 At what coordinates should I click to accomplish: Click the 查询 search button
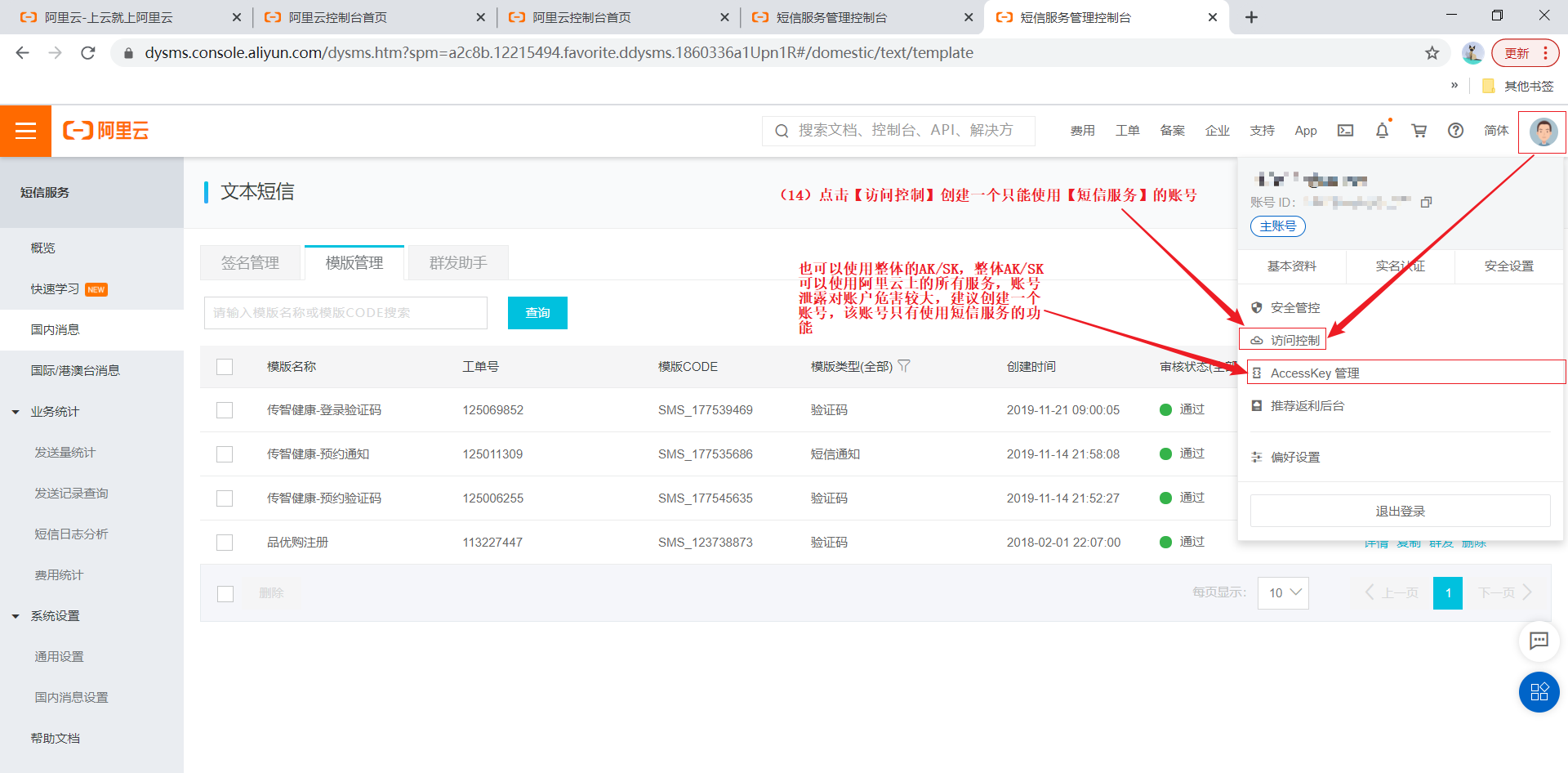537,313
